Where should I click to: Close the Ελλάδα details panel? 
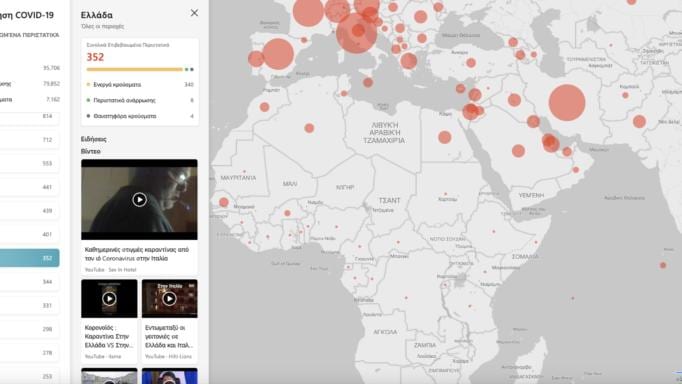coord(194,13)
